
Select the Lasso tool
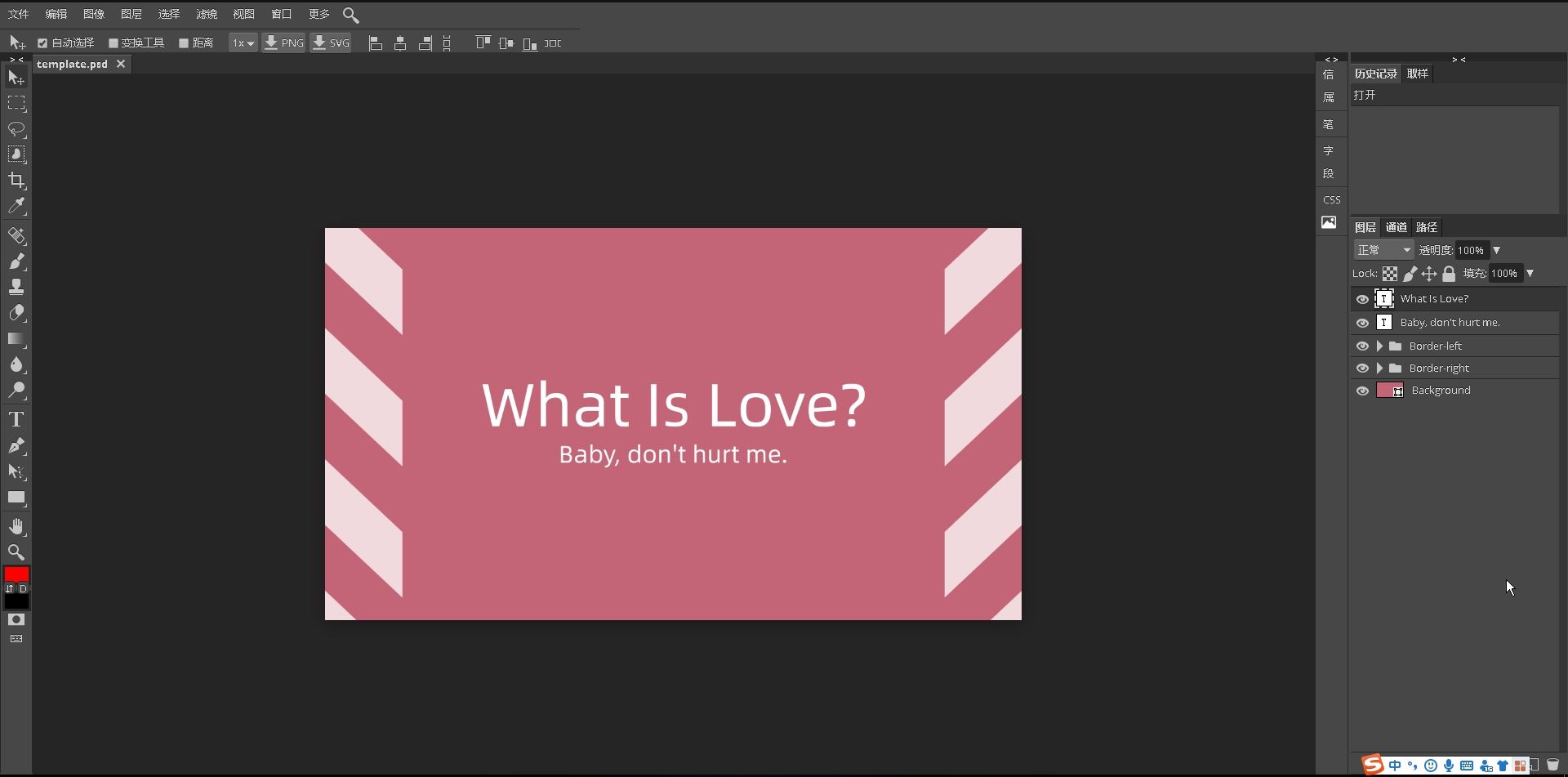coord(16,129)
